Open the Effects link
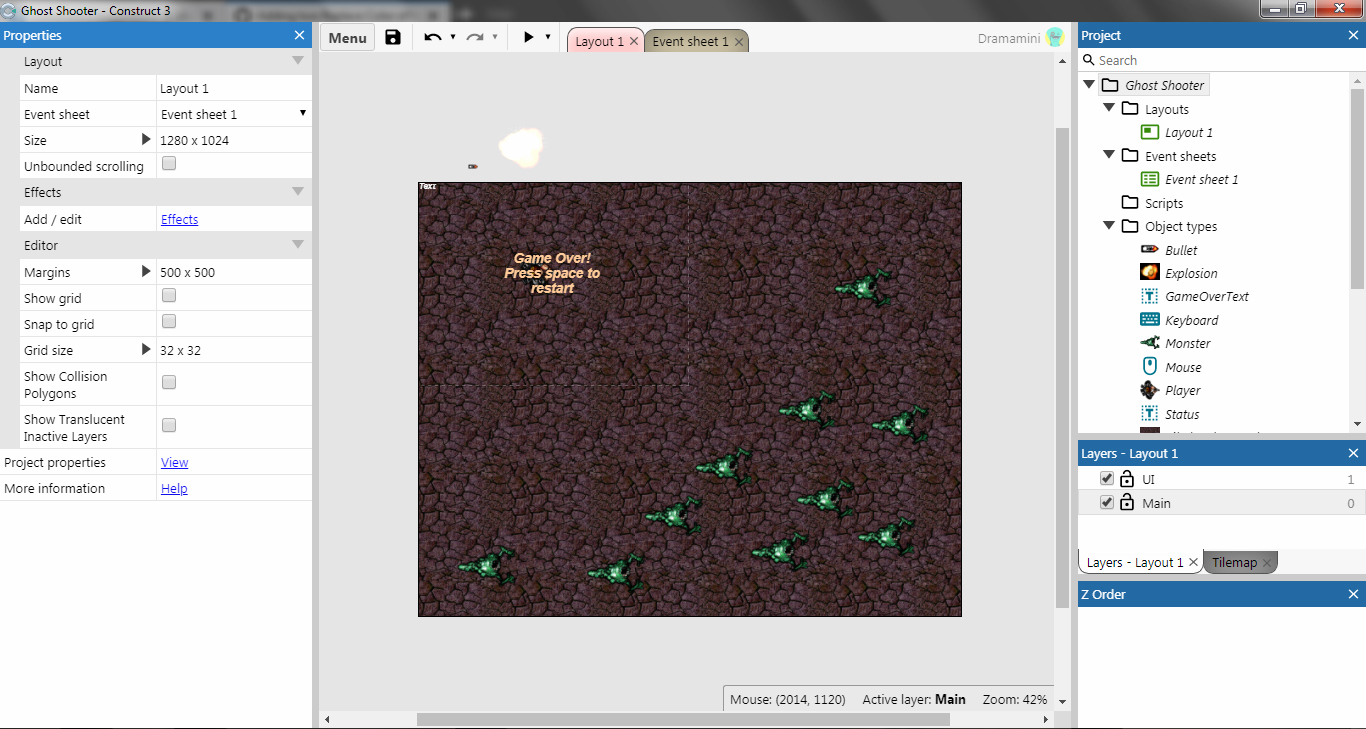This screenshot has width=1366, height=729. (180, 219)
